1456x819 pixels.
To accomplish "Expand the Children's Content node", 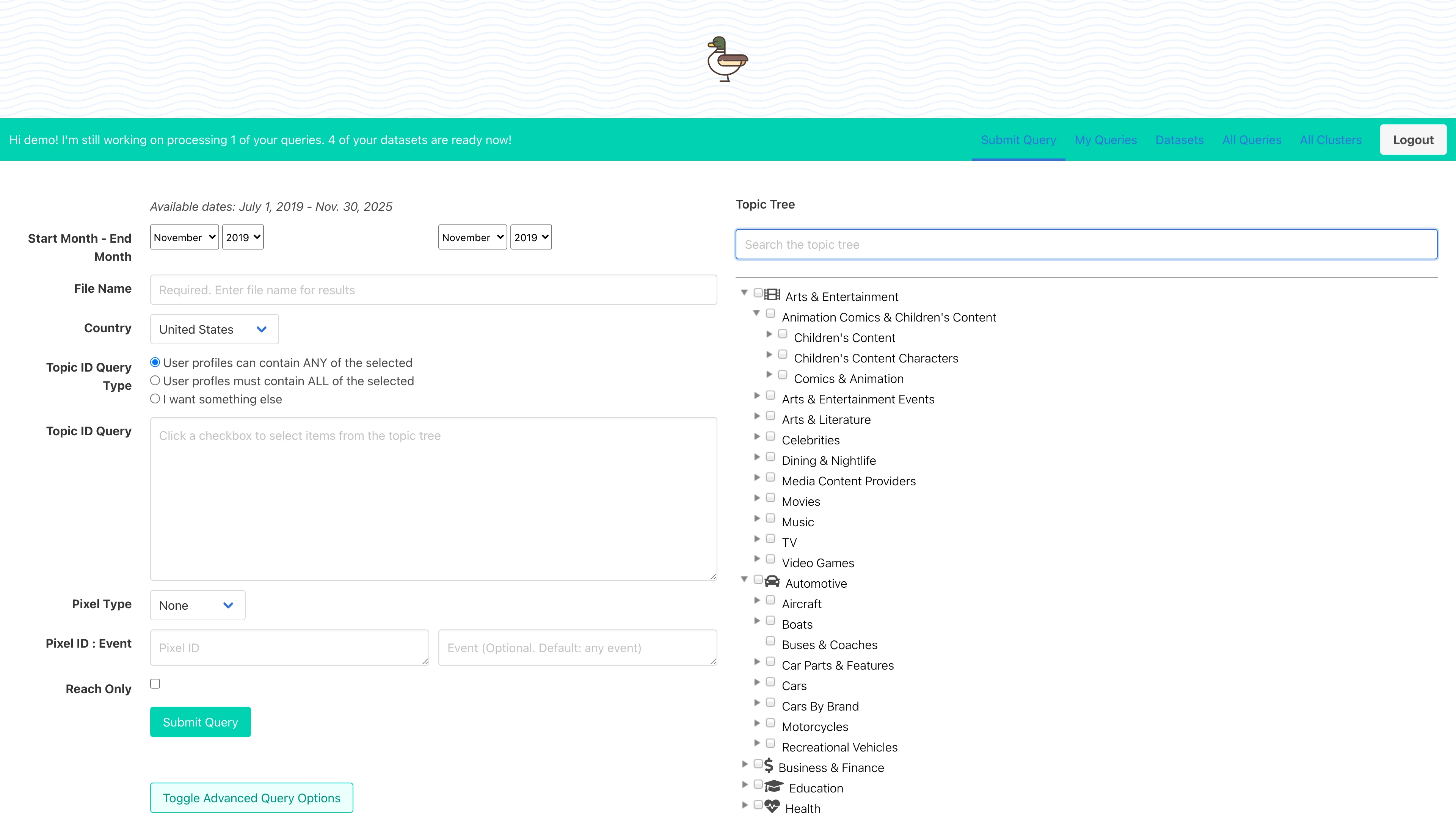I will 769,334.
